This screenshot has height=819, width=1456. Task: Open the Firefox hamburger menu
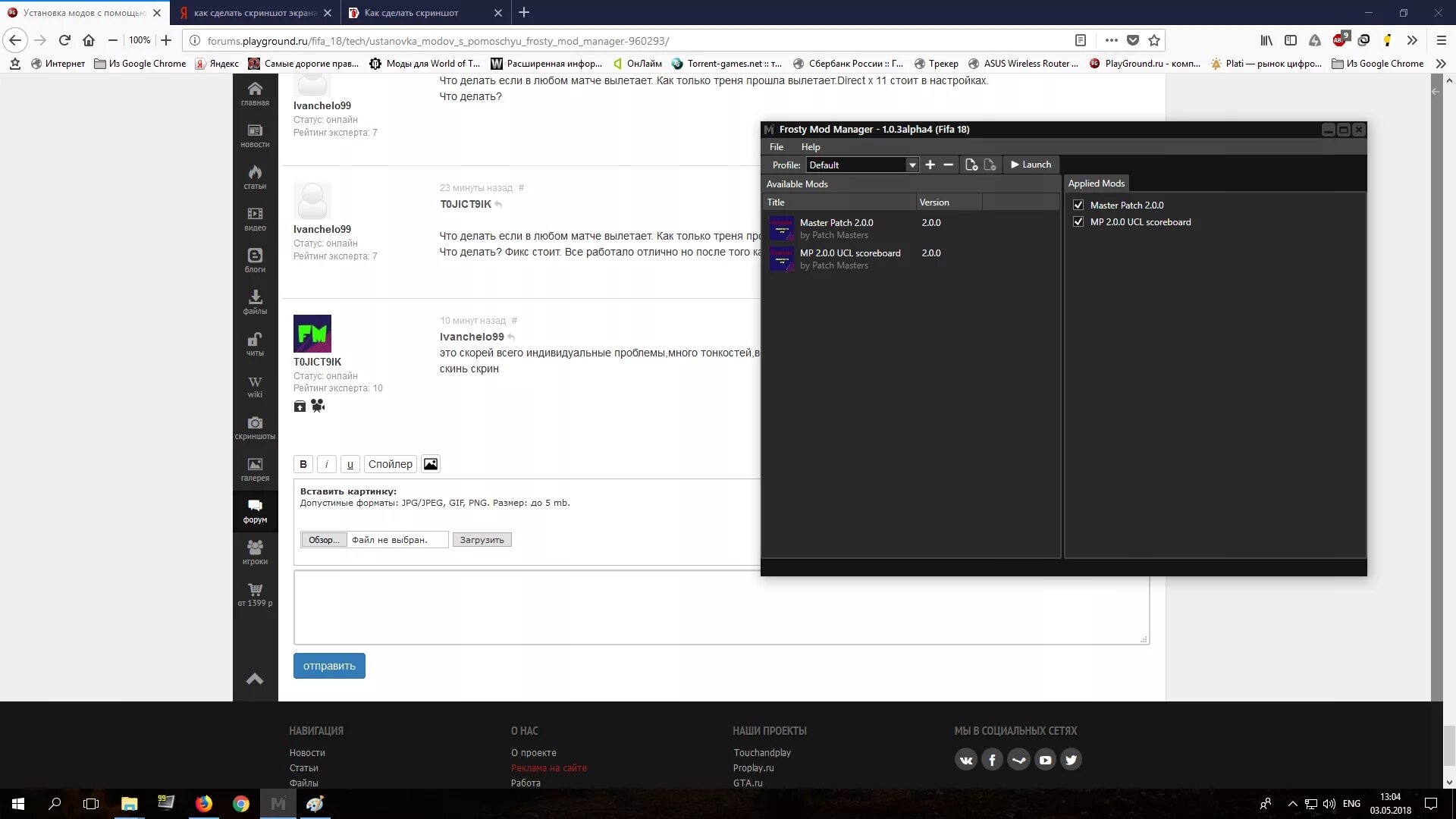click(x=1442, y=40)
